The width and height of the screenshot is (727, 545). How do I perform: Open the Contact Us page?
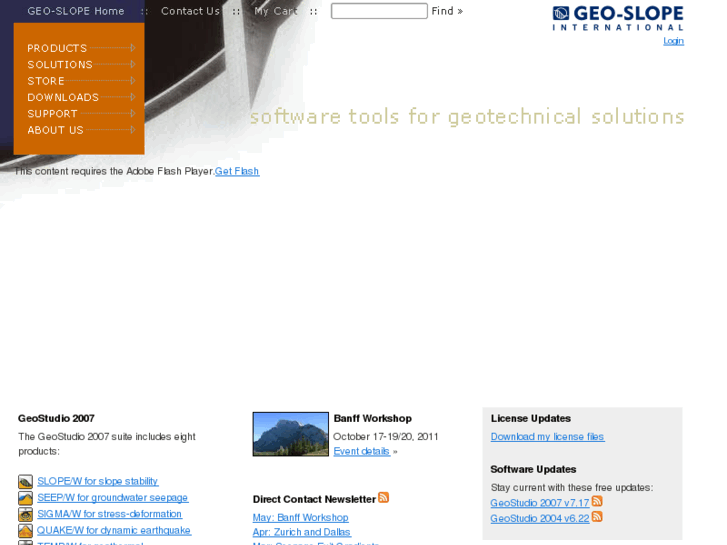point(190,11)
